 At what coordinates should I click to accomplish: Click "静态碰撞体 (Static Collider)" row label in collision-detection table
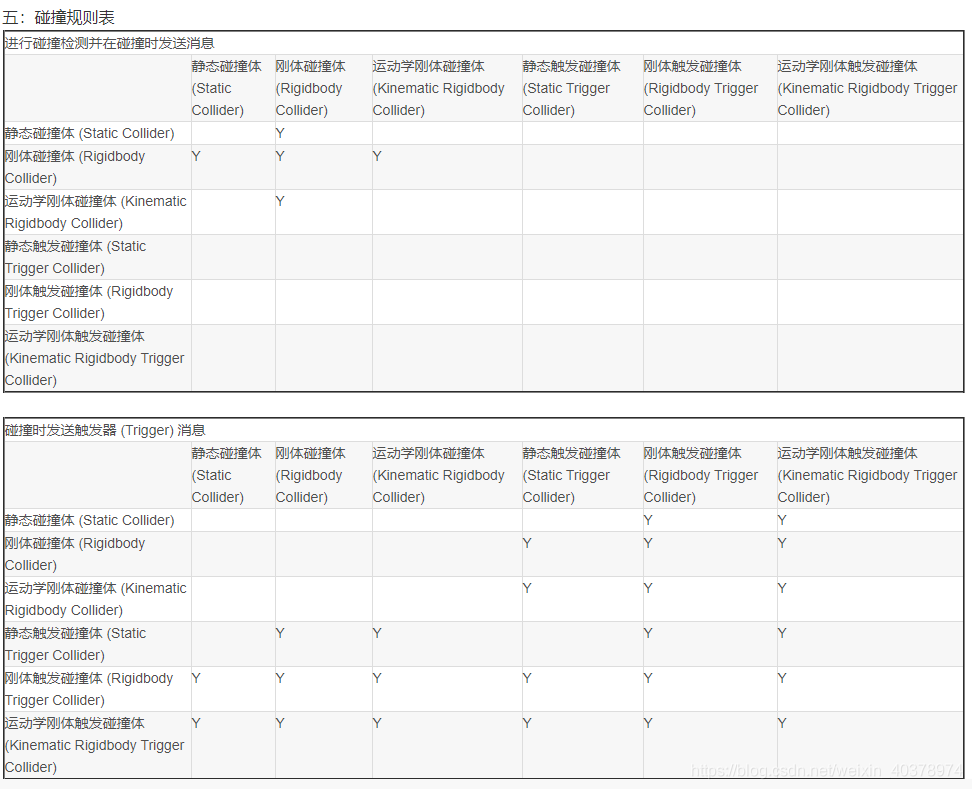click(89, 133)
